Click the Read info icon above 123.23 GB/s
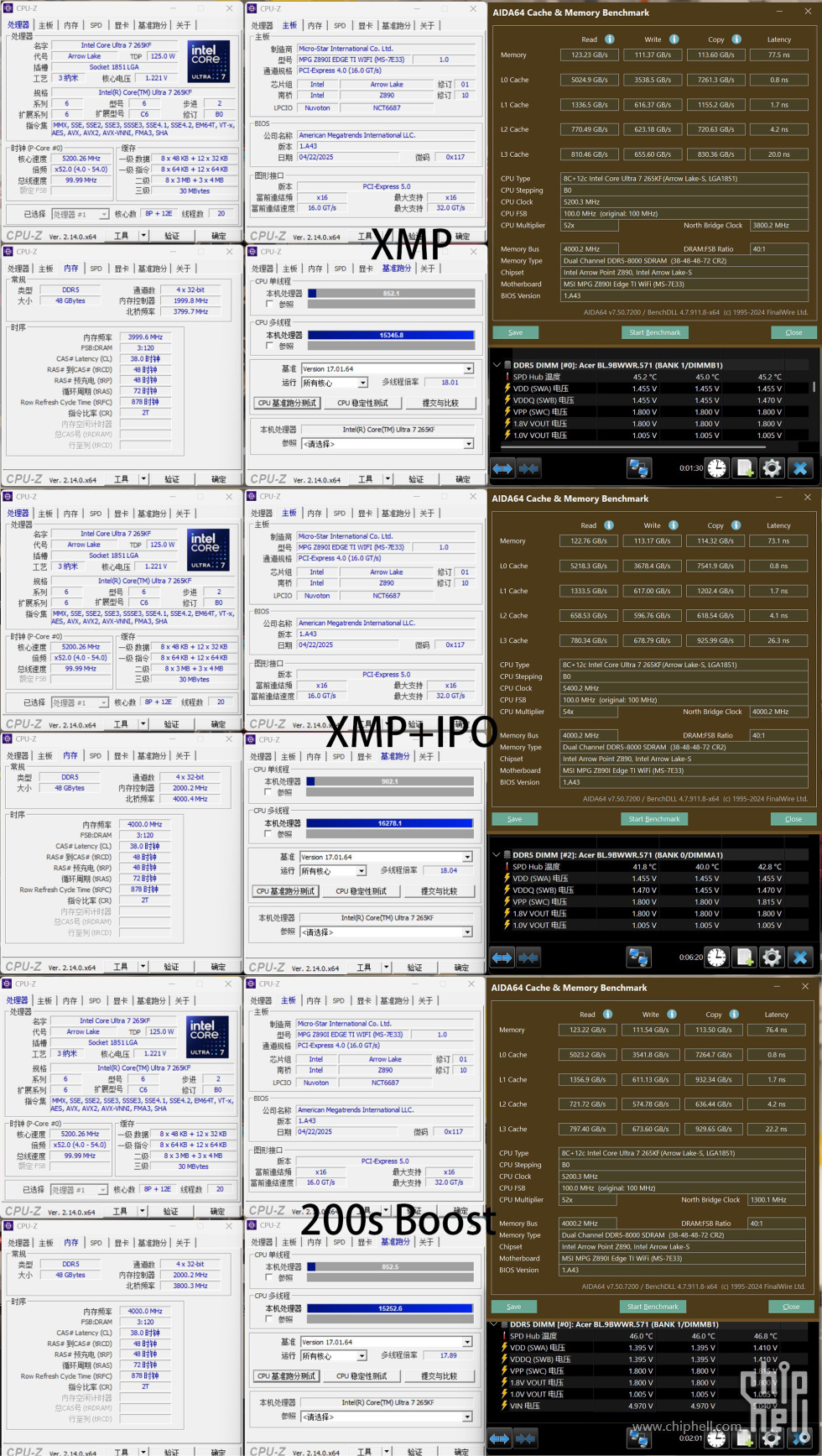The height and width of the screenshot is (1456, 822). 610,39
